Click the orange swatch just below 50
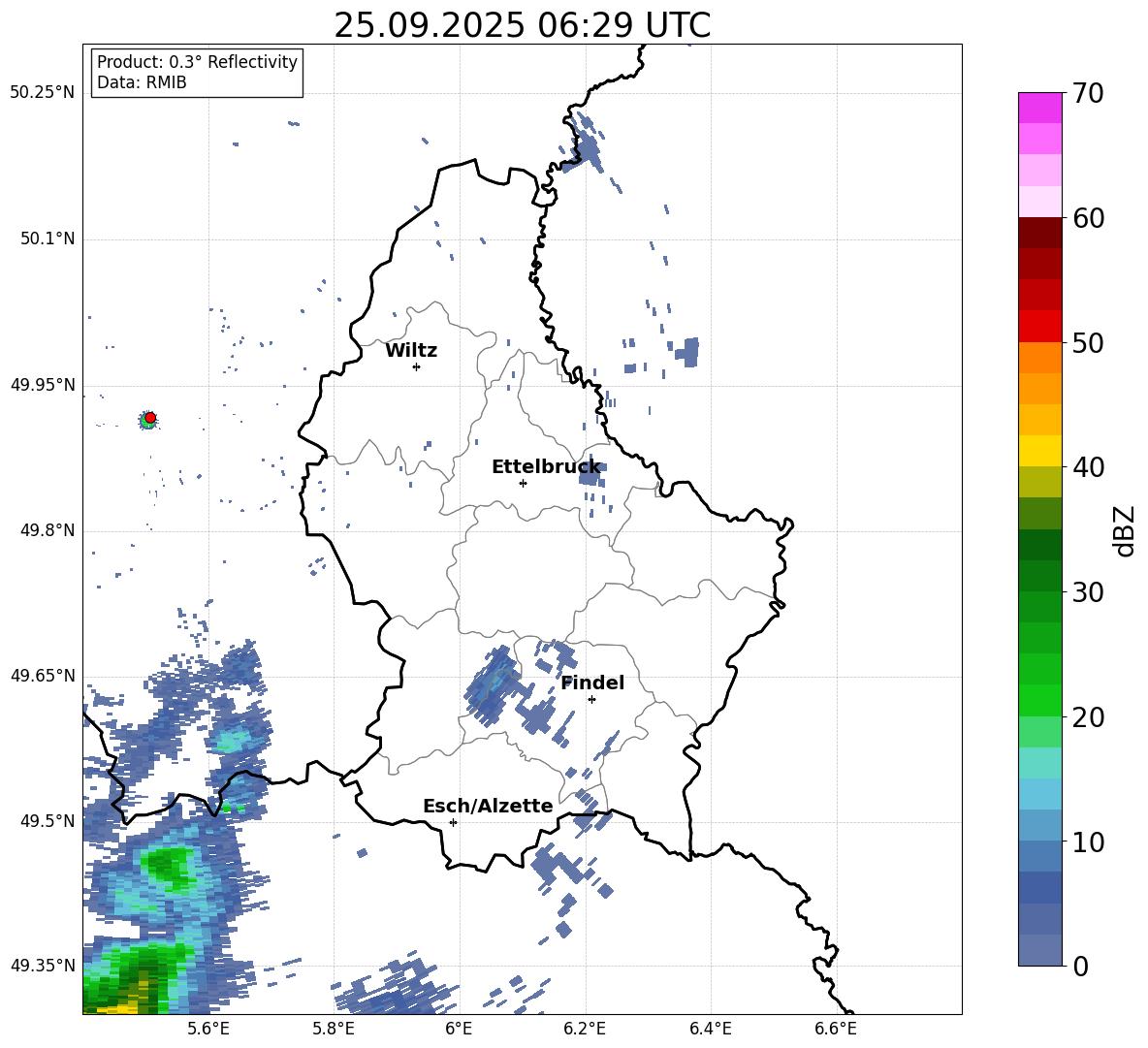 tap(1040, 358)
